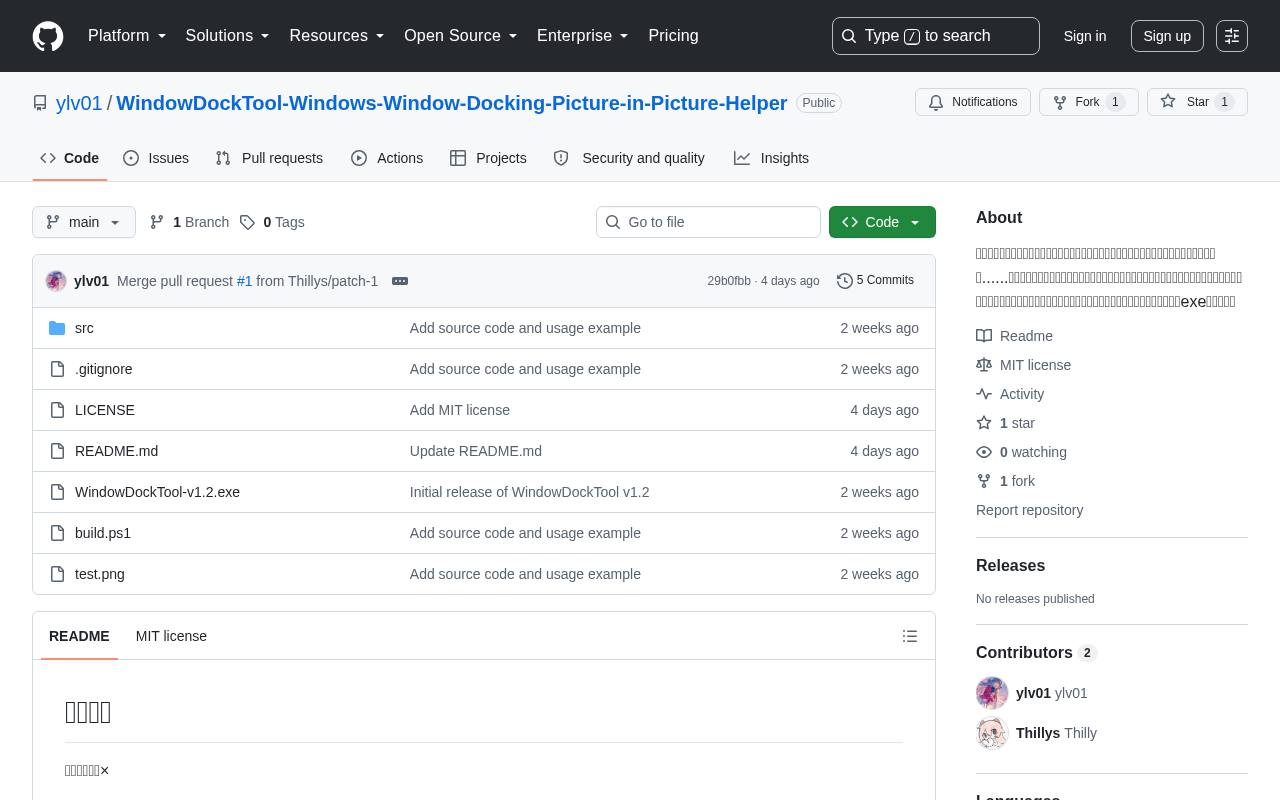Click Report repository link
The image size is (1280, 800).
pos(1029,510)
